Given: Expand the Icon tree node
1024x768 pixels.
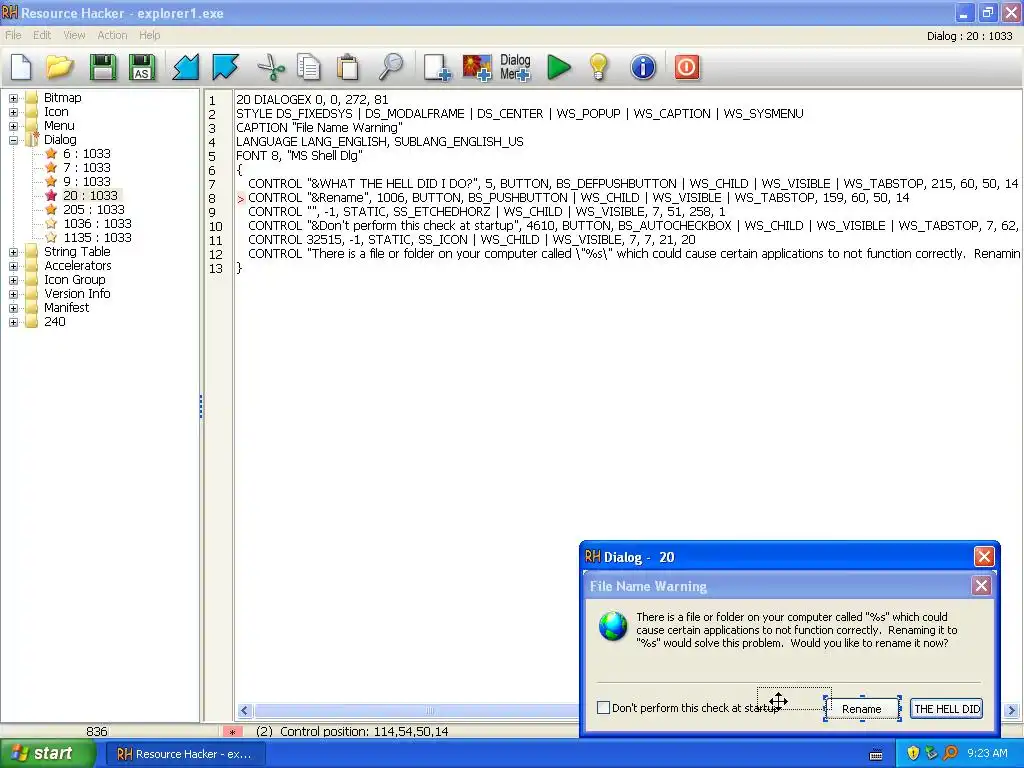Looking at the screenshot, I should point(13,112).
